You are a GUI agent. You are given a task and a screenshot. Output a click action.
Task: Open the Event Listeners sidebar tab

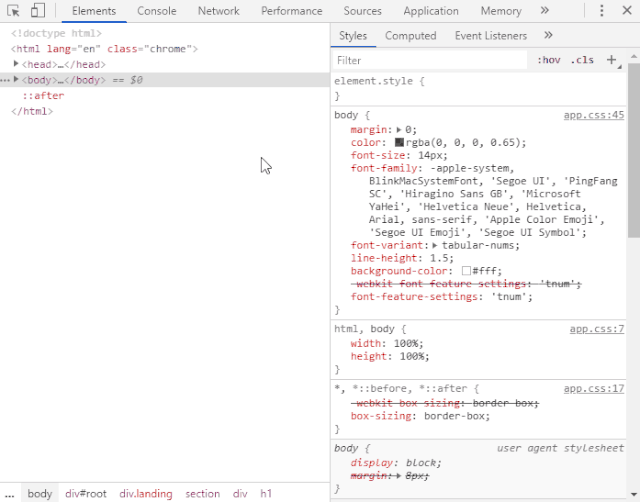pyautogui.click(x=491, y=36)
